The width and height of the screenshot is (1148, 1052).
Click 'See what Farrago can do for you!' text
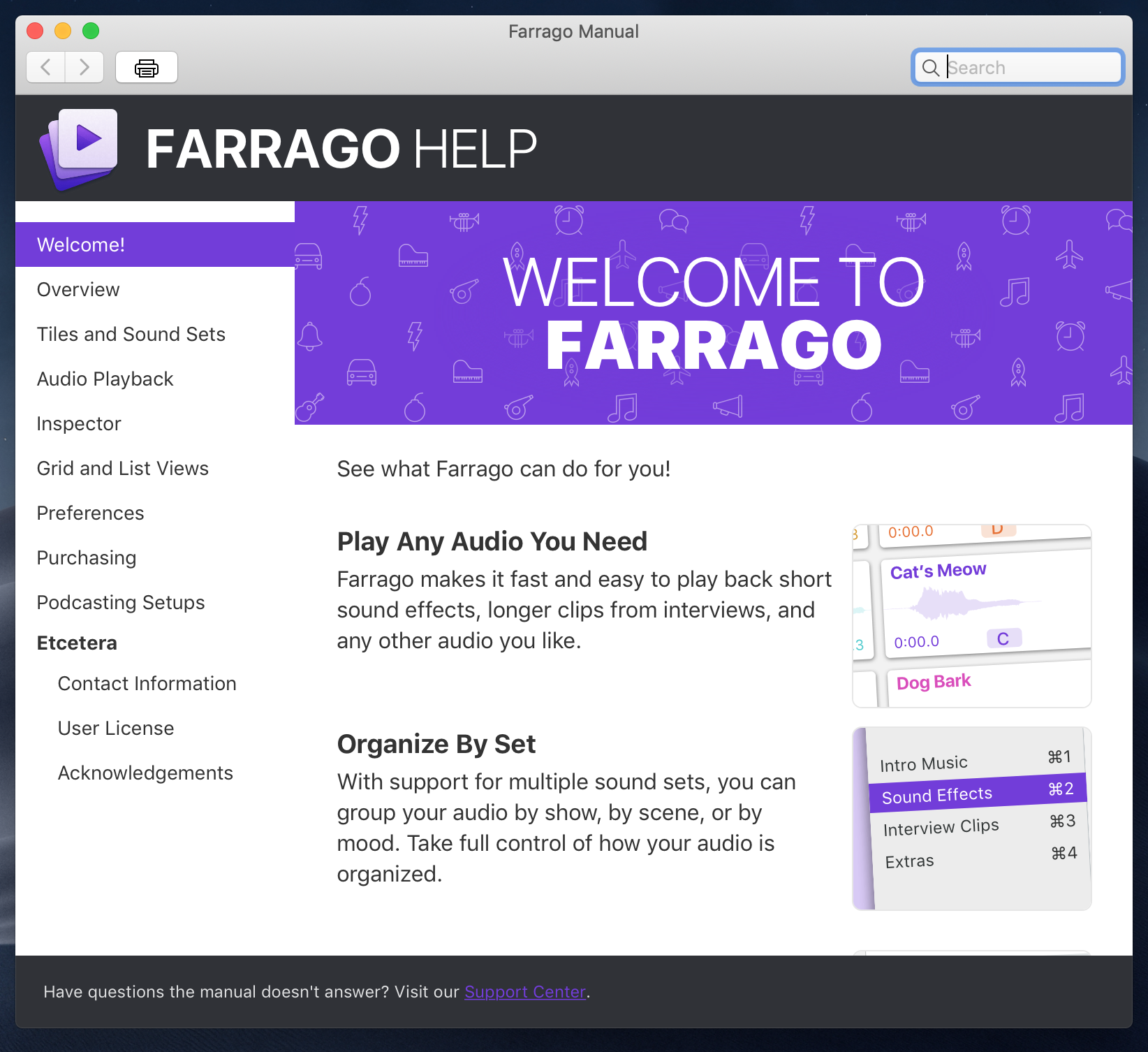click(503, 469)
